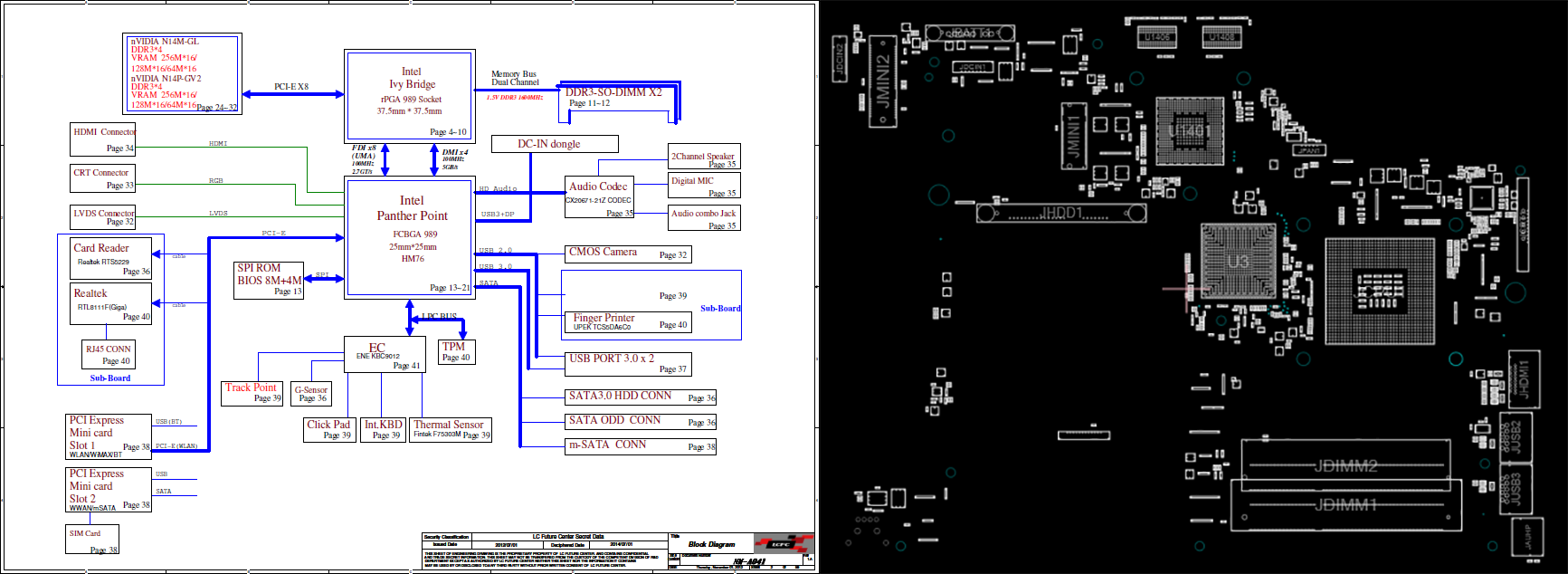Click the Click Pad block

point(328,429)
